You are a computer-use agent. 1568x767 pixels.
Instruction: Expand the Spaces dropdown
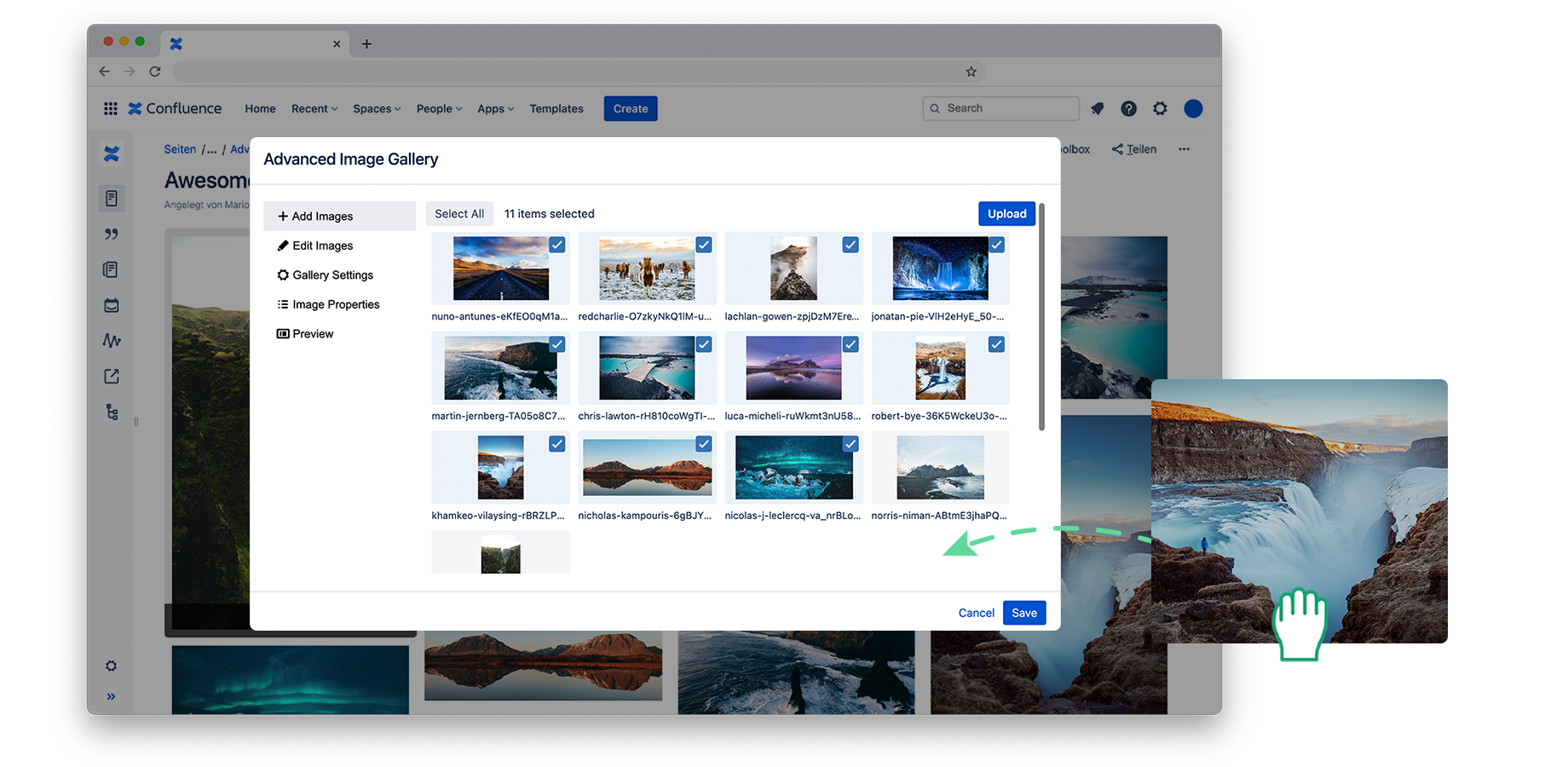376,108
